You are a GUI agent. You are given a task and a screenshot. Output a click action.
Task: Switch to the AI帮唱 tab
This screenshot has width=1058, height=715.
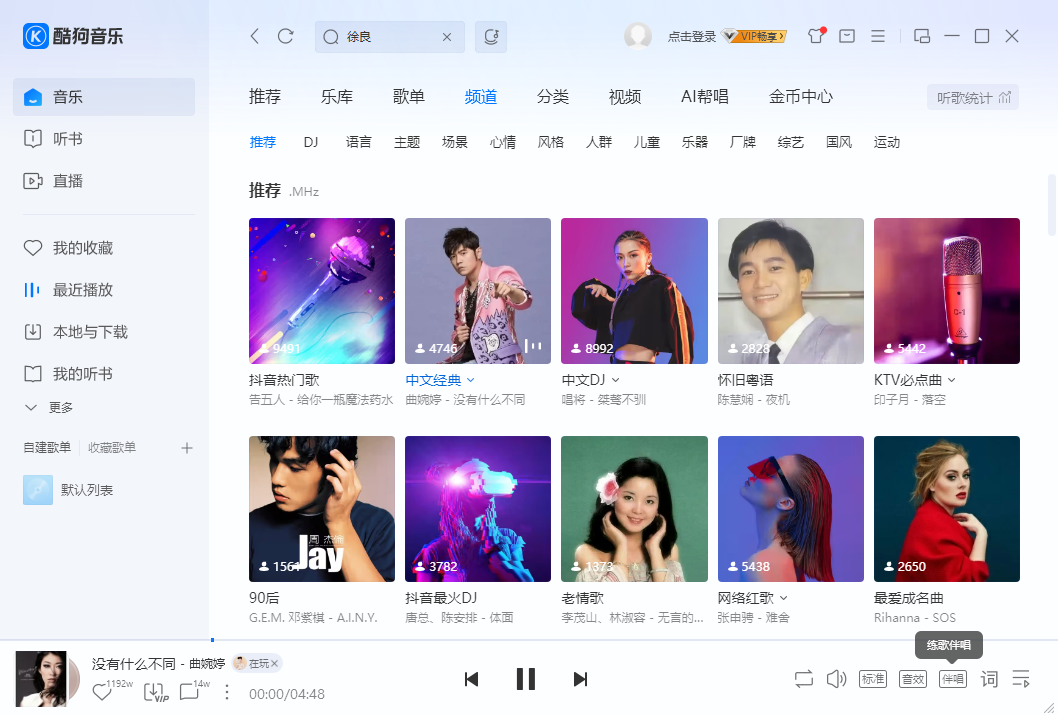(704, 97)
